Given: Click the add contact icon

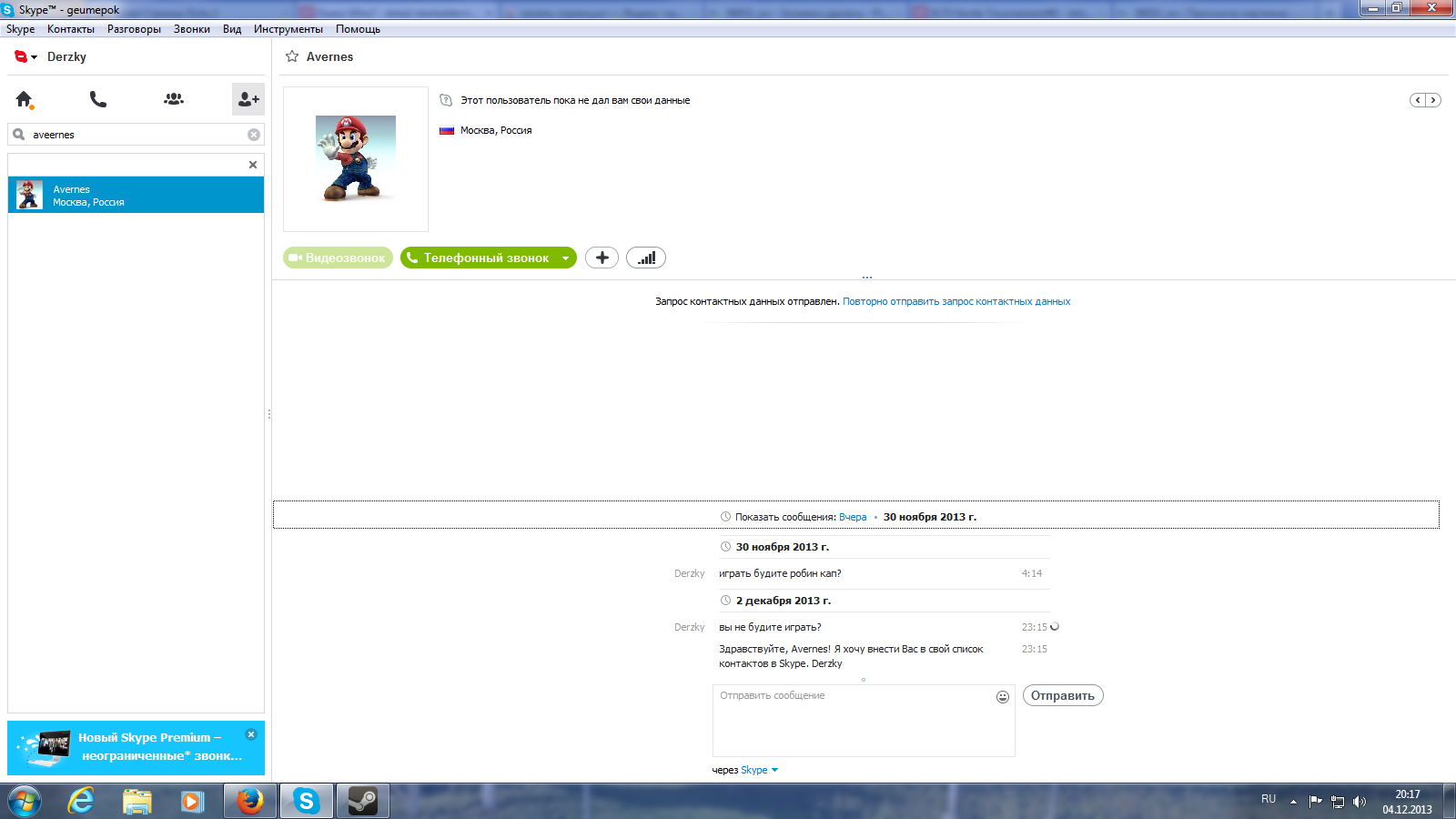Looking at the screenshot, I should pyautogui.click(x=248, y=99).
